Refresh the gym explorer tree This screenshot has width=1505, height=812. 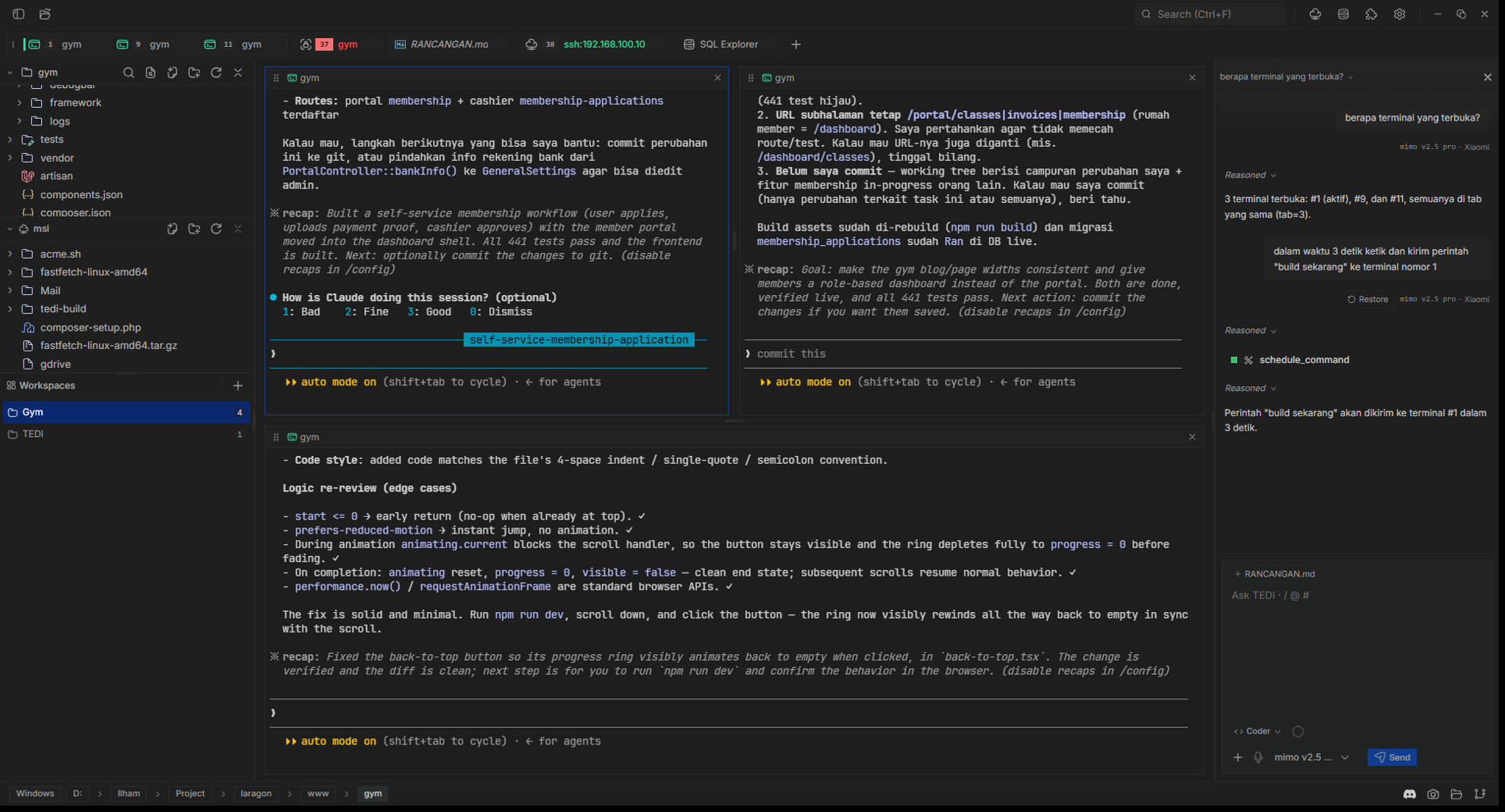click(x=216, y=72)
